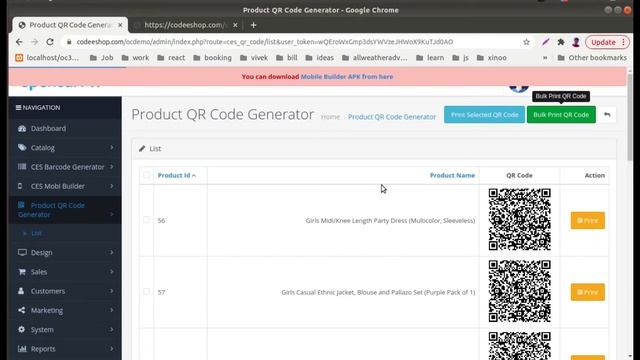The height and width of the screenshot is (360, 640).
Task: Click the Sales shopping cart icon
Action: 22,271
